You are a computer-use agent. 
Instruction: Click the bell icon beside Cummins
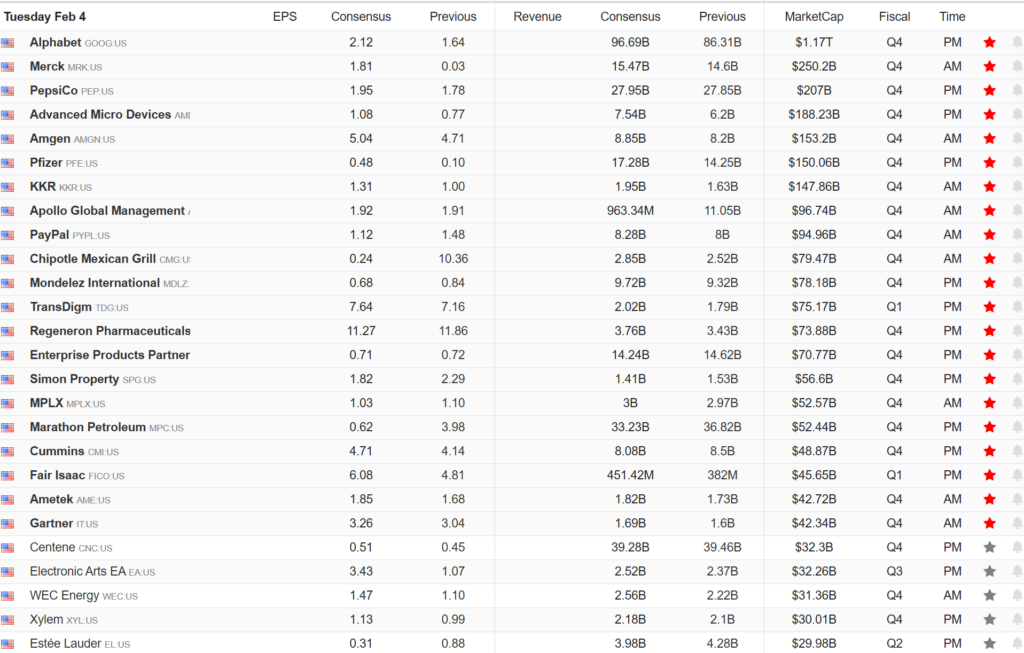(1017, 452)
